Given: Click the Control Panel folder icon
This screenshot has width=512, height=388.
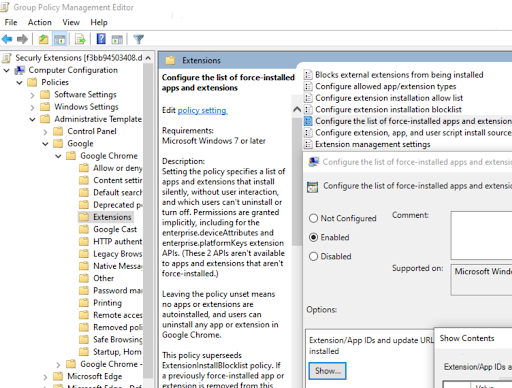Looking at the screenshot, I should [x=58, y=131].
